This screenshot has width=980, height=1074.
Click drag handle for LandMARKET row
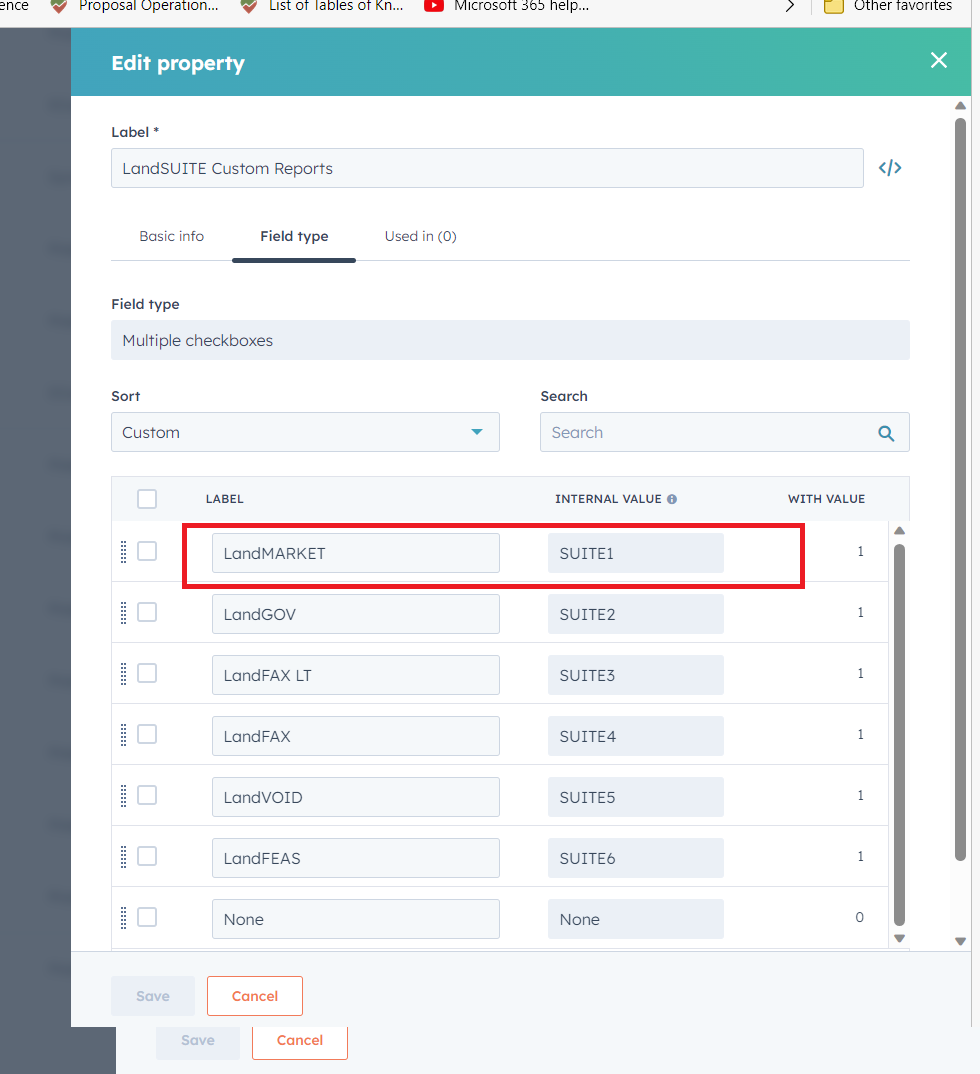(124, 552)
